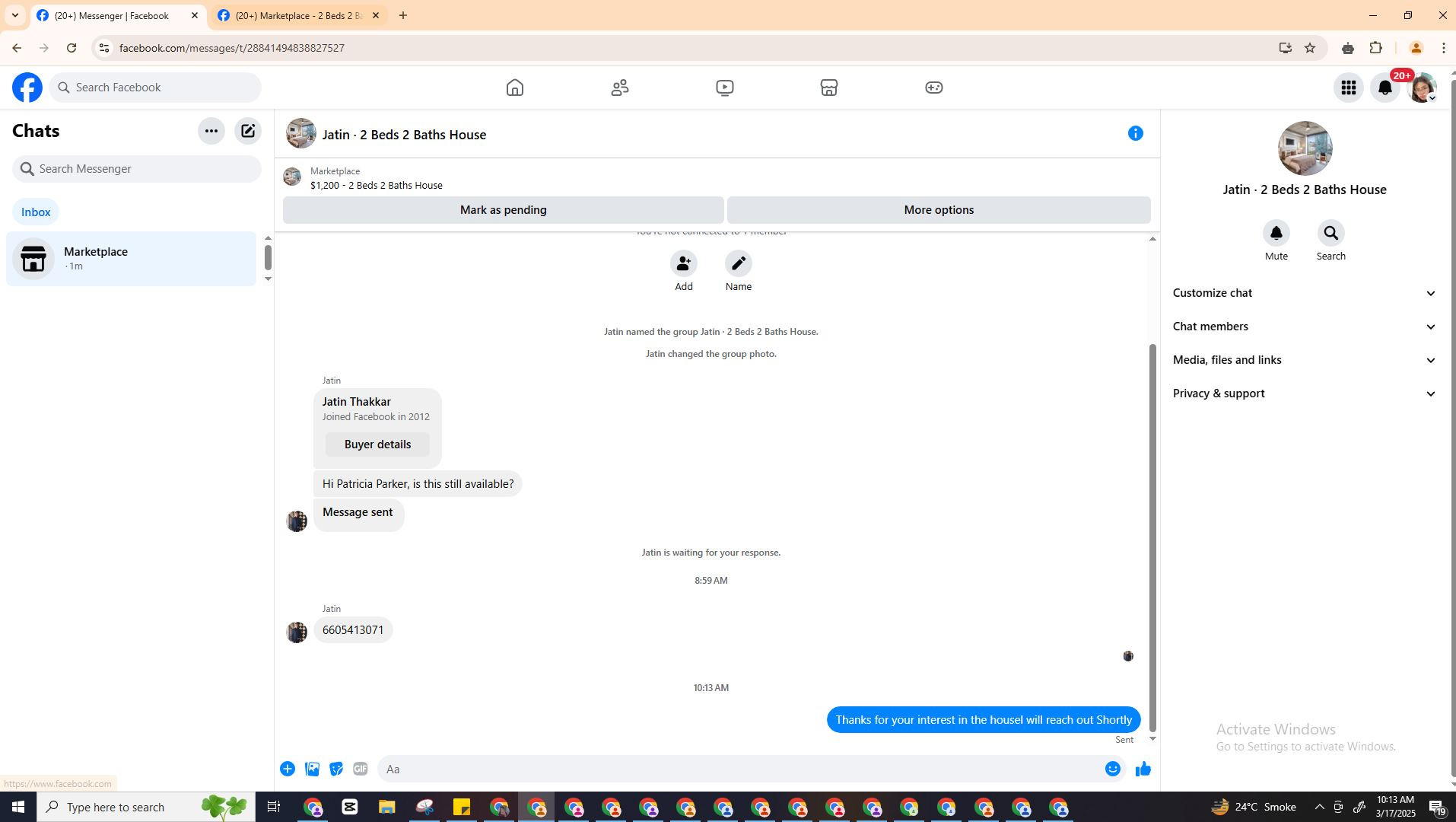Open the emoji picker in composer

coord(1113,769)
